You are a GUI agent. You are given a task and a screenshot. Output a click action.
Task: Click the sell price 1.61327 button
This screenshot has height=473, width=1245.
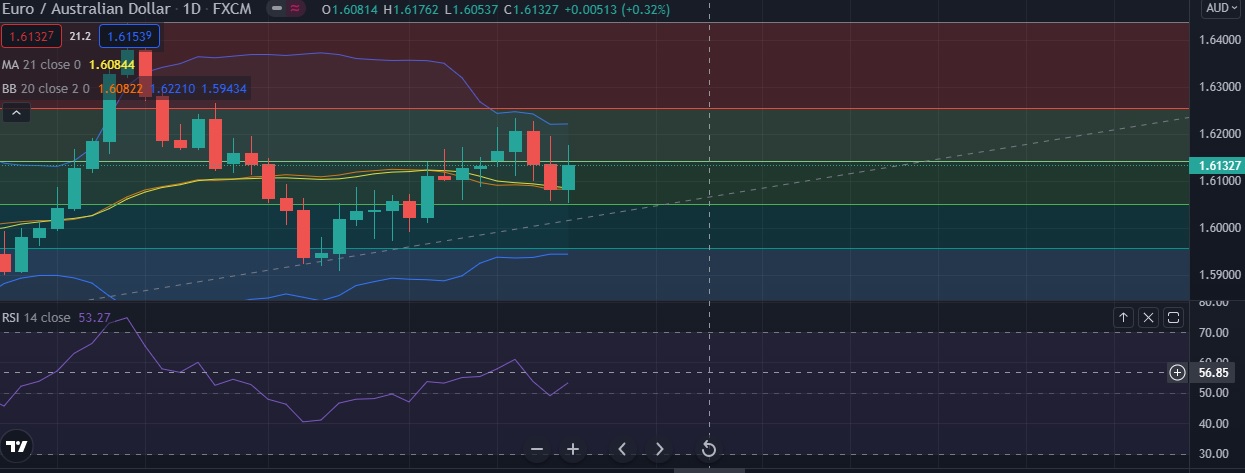[33, 37]
